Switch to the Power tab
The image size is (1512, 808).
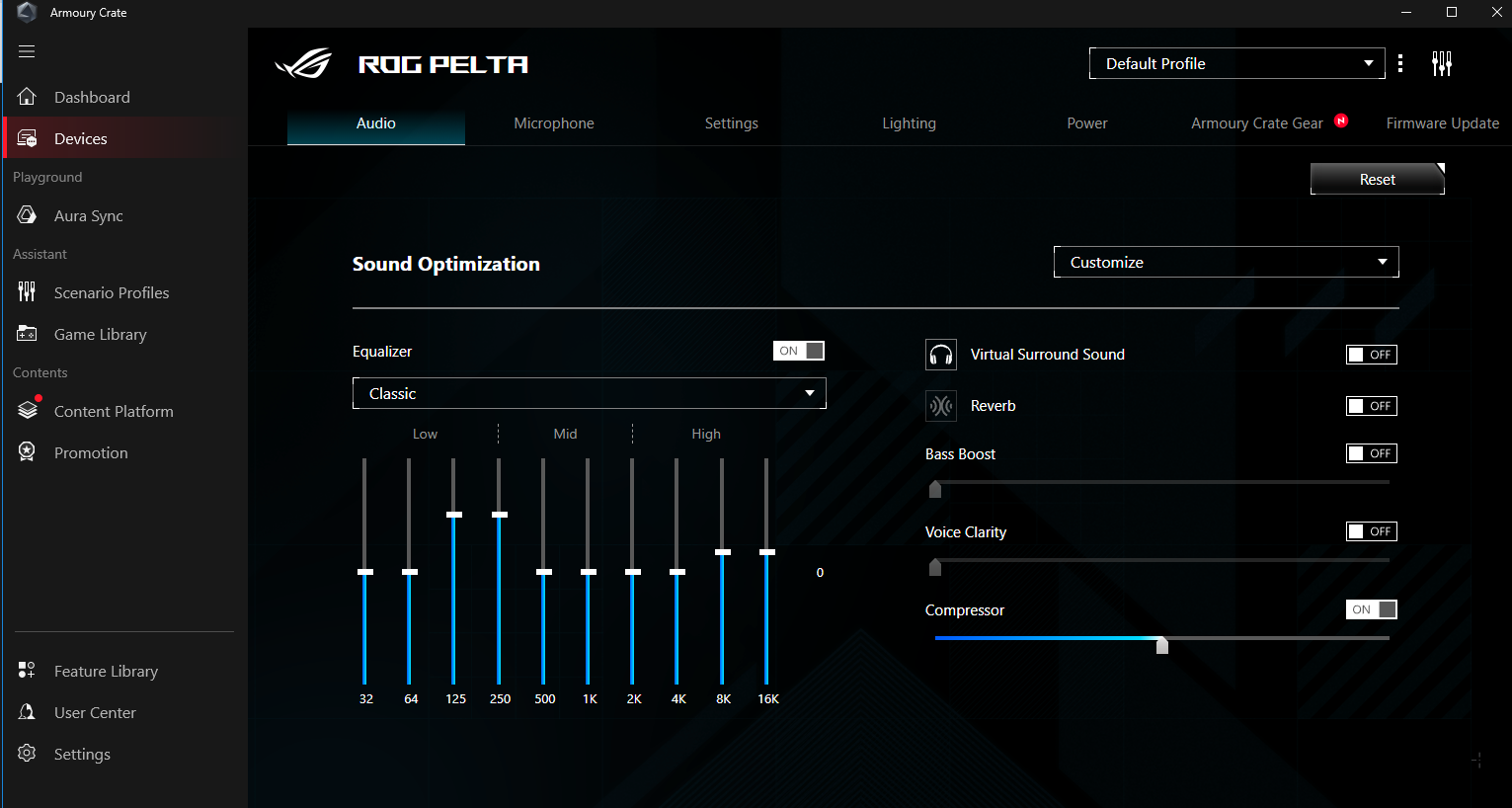click(x=1087, y=123)
